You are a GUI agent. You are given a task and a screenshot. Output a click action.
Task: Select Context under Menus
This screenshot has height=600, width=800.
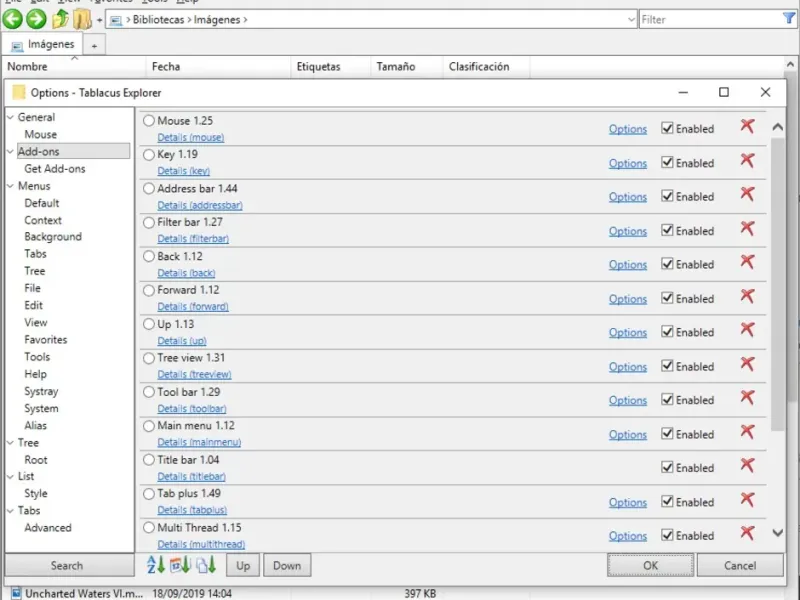click(x=43, y=220)
